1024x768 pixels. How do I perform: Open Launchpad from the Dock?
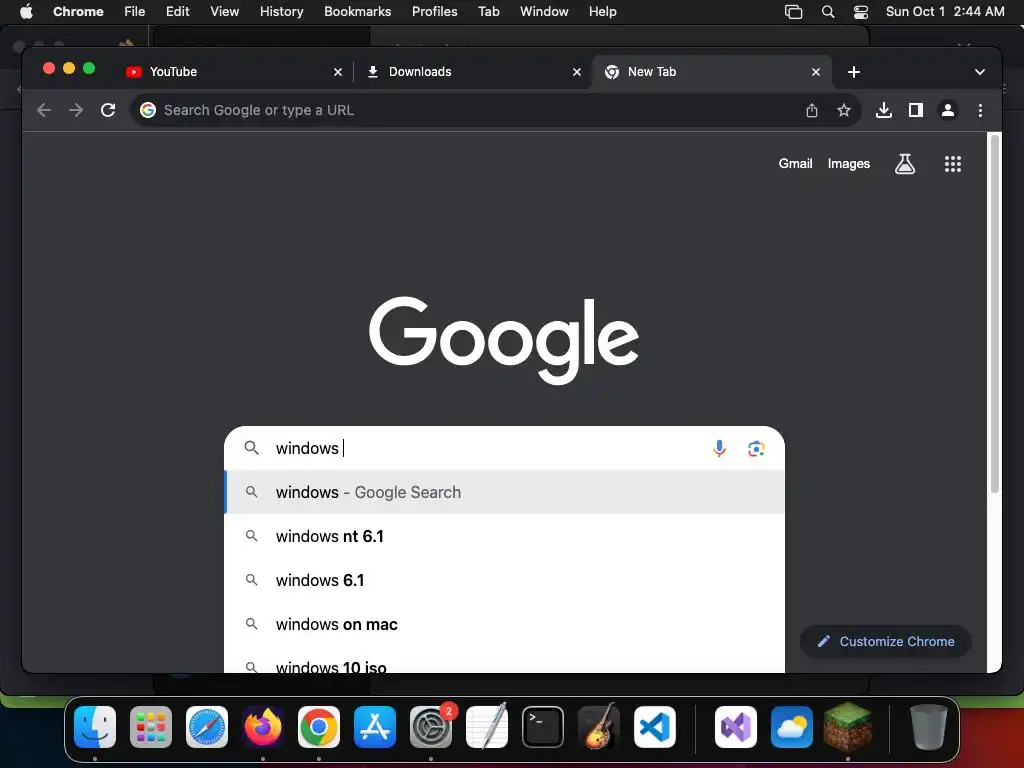(x=151, y=727)
